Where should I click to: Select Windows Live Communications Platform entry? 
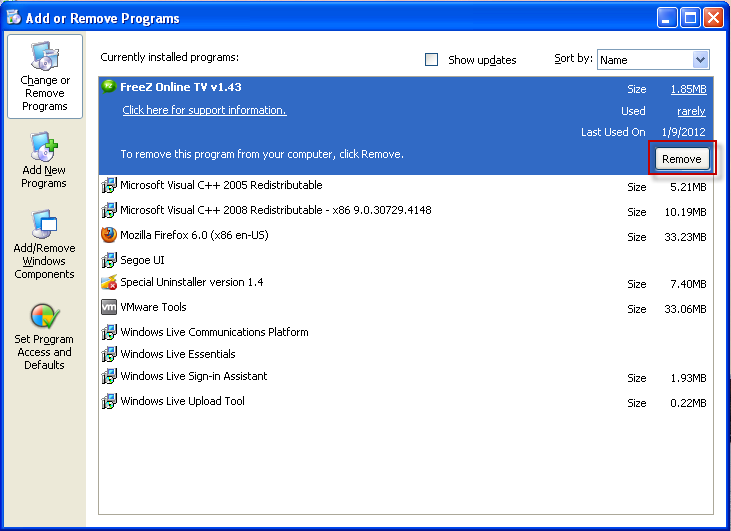click(406, 332)
